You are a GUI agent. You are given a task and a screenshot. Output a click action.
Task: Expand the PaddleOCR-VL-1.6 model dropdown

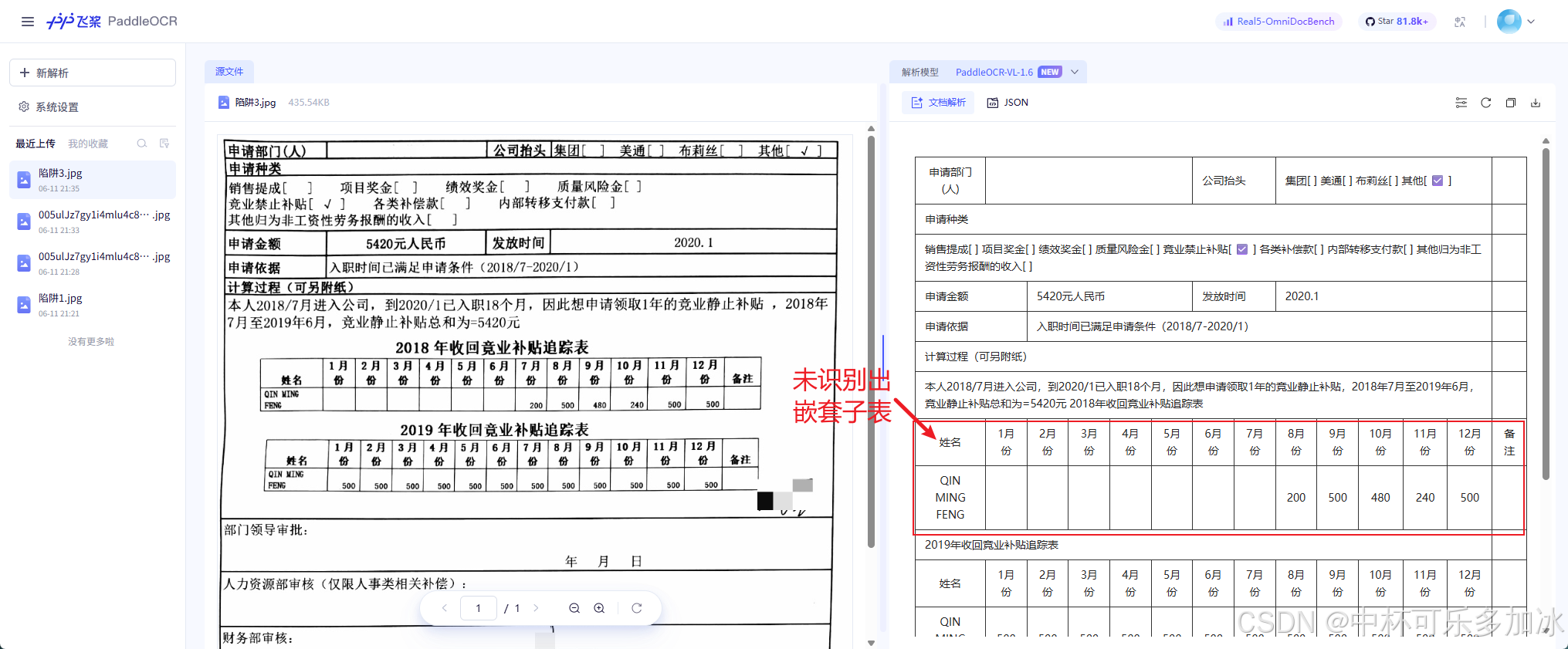click(x=1075, y=72)
